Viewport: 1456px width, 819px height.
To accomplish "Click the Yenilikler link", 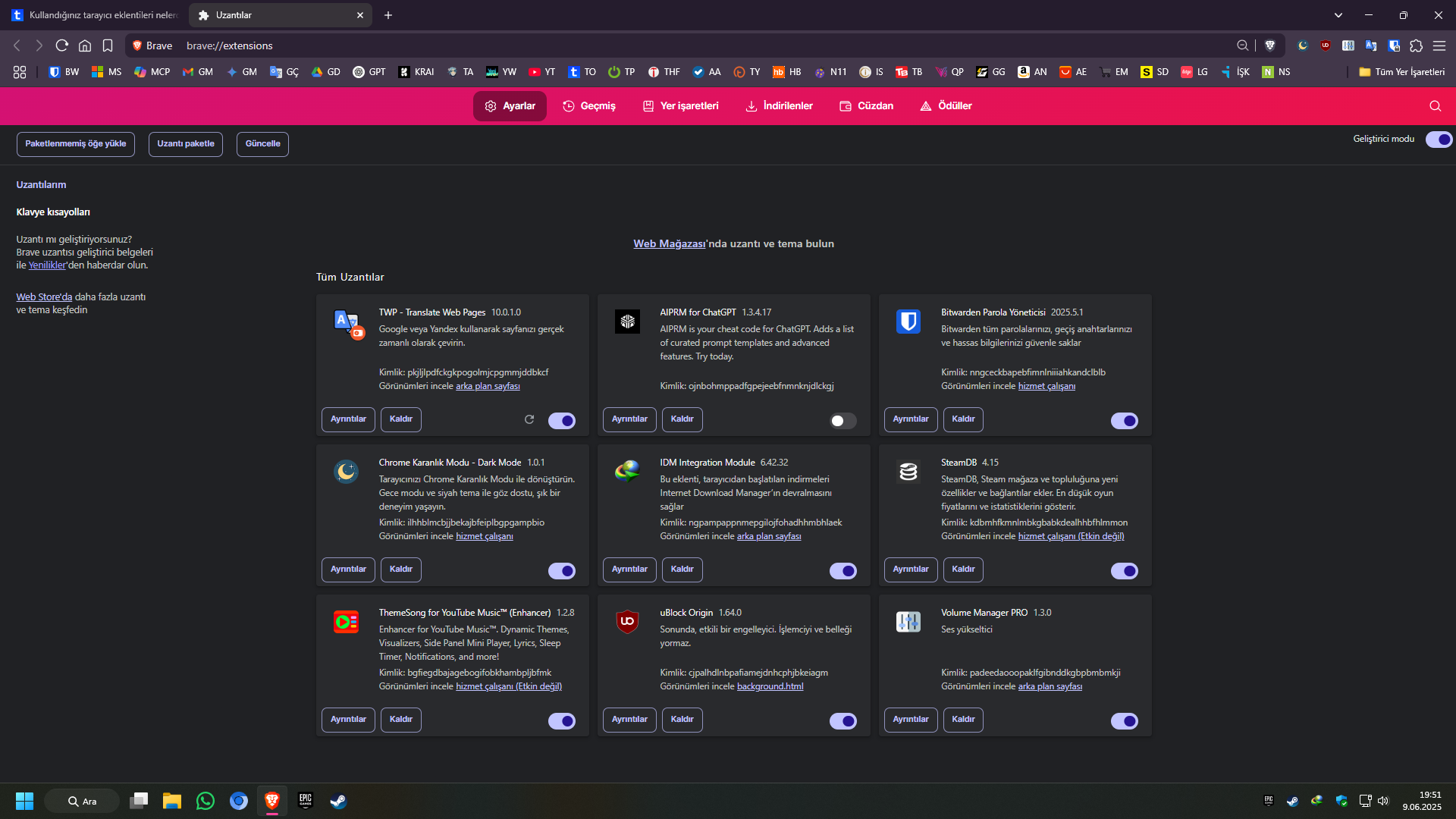I will 47,265.
